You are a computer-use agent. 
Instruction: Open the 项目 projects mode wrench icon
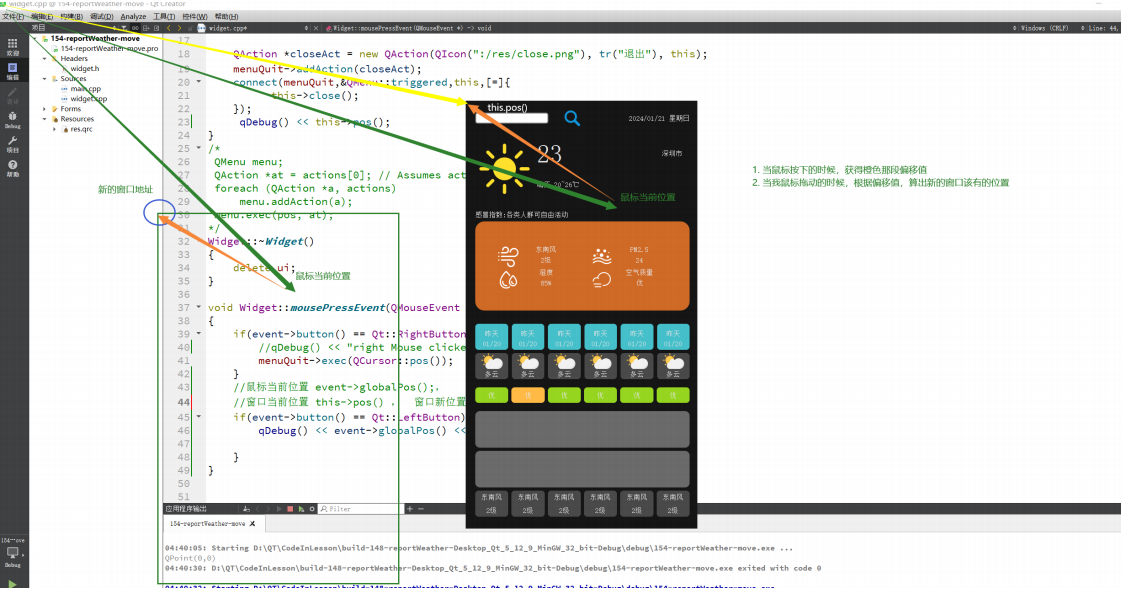[x=12, y=144]
